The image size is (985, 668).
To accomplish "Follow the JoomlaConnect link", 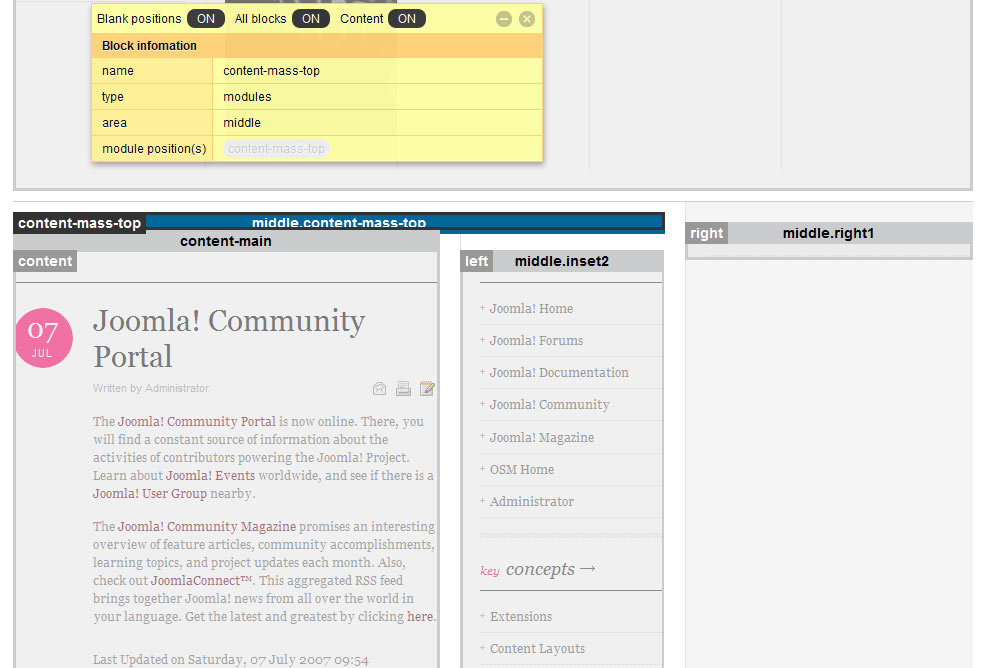I will tap(201, 581).
